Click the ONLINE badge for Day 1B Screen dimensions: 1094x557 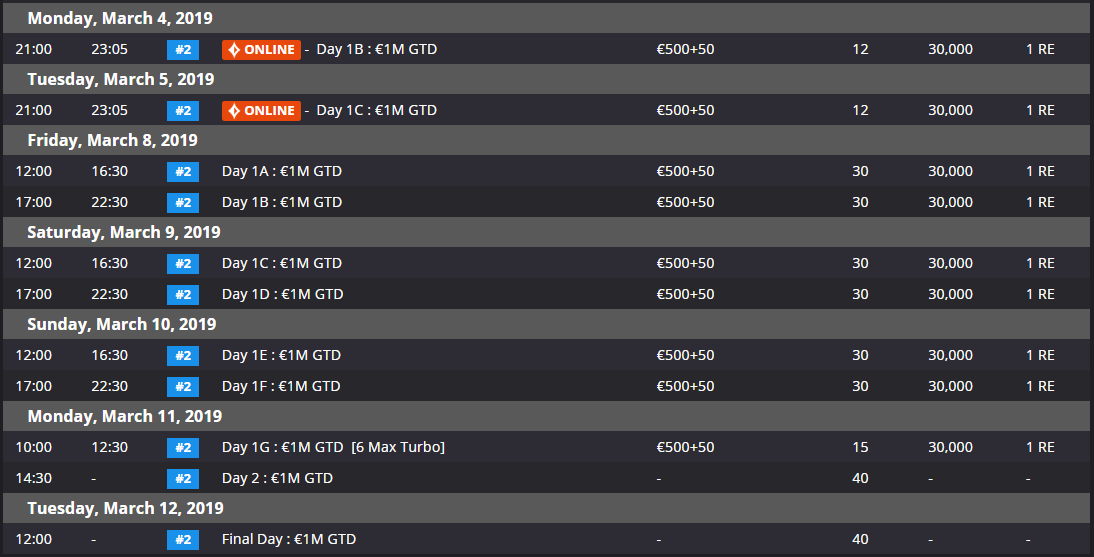pyautogui.click(x=261, y=49)
